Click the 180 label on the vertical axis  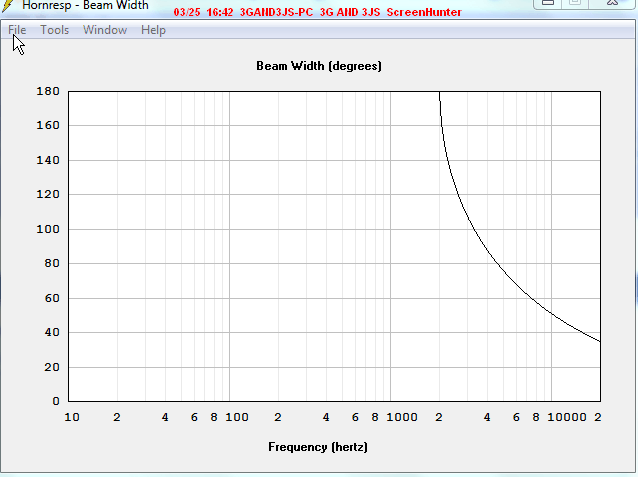tap(48, 91)
